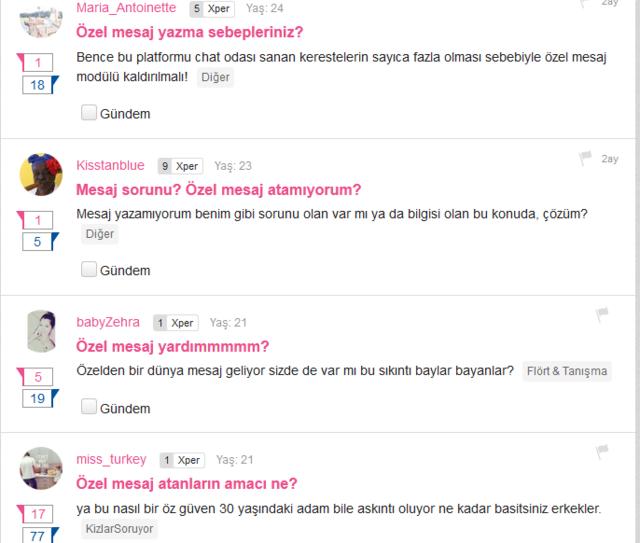Click Xper level 1 badge of babyZehra
This screenshot has height=543, width=640.
176,323
